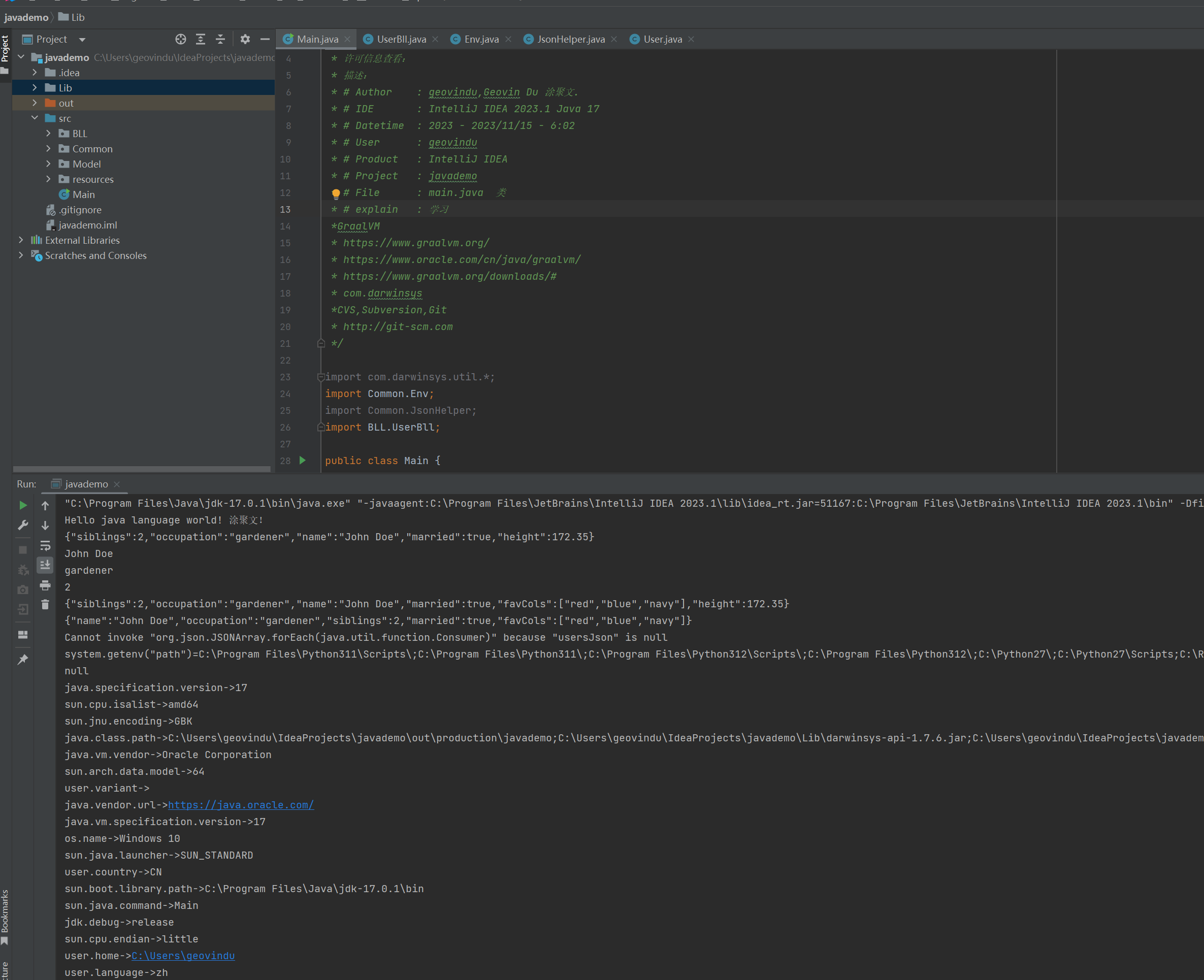
Task: Click Select Opened File crosshair icon
Action: (181, 39)
